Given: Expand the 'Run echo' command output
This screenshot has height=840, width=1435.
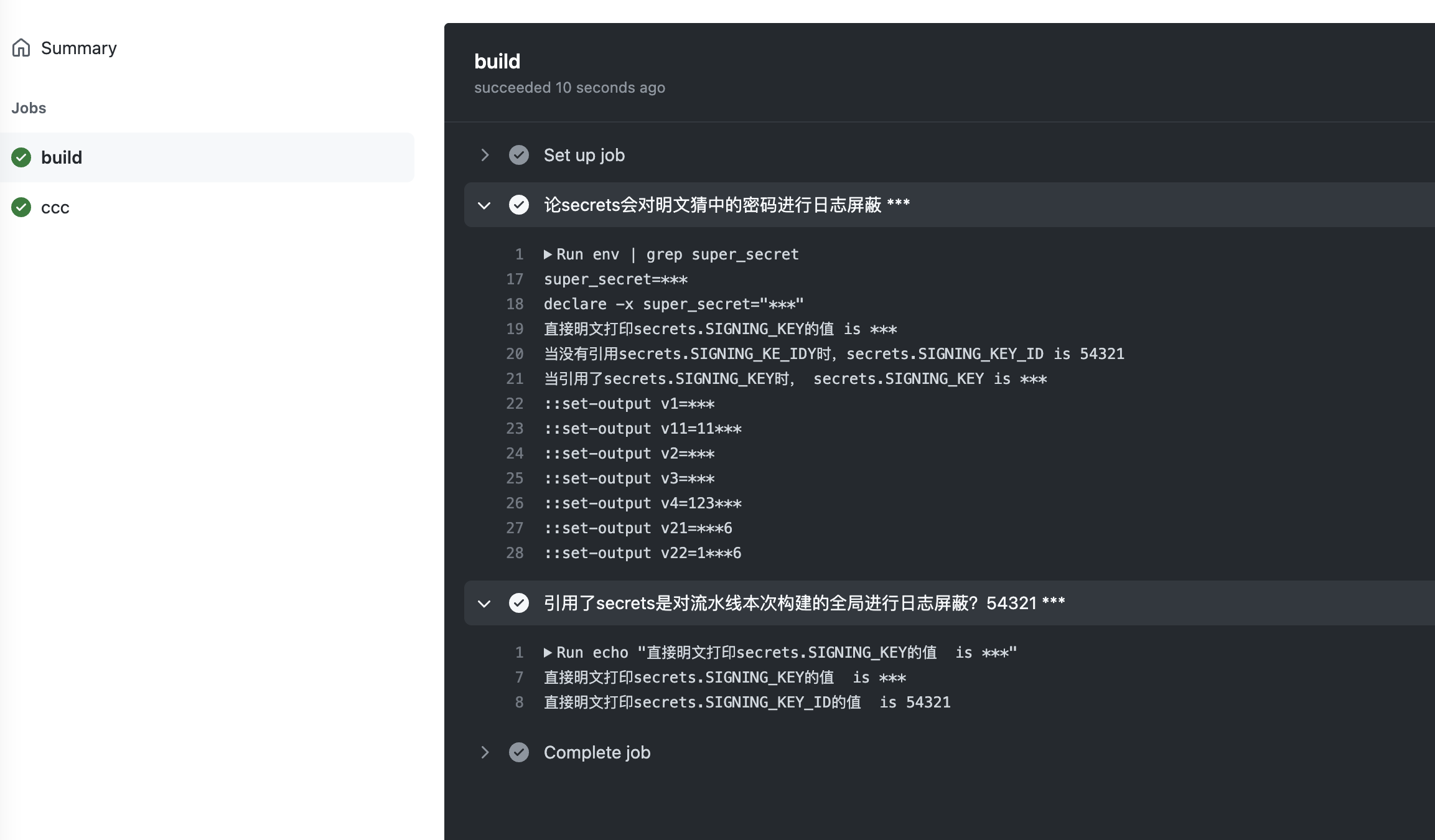Looking at the screenshot, I should click(x=547, y=652).
